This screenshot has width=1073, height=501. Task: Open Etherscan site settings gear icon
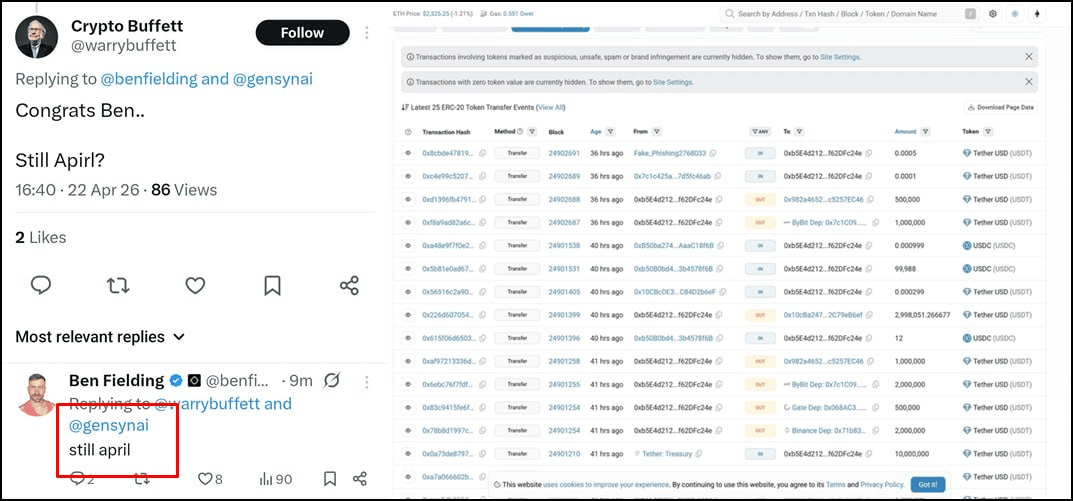coord(993,14)
